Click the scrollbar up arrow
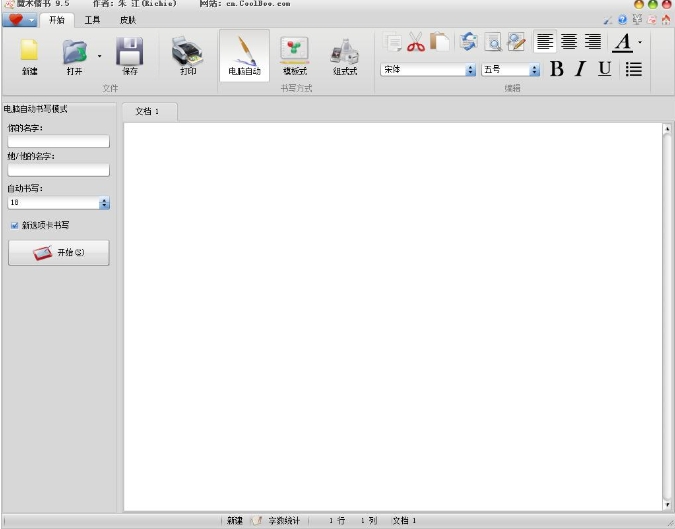This screenshot has height=529, width=675. 667,128
